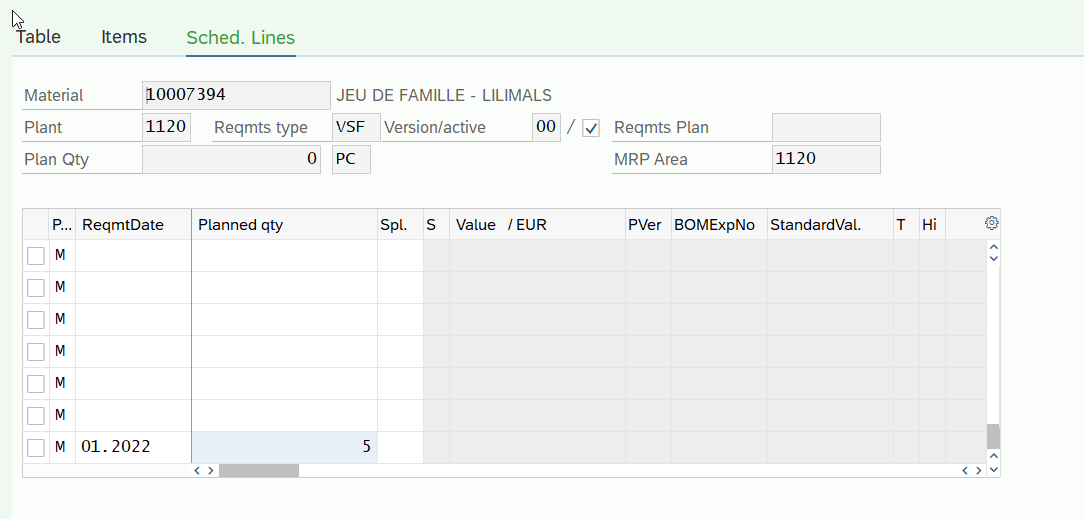Click the Planned qty column header
Screen dimensions: 1084x519
[284, 225]
